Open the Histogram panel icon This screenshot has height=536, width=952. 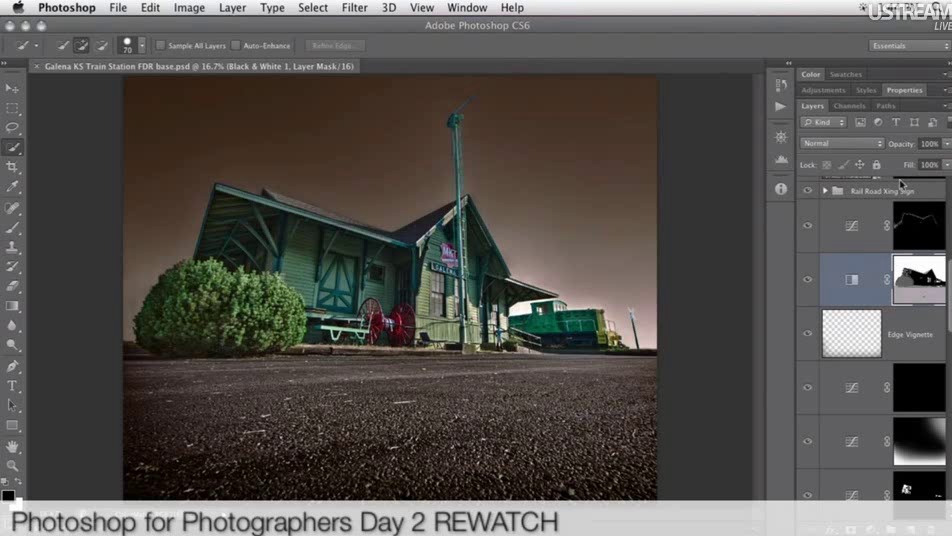tap(781, 160)
